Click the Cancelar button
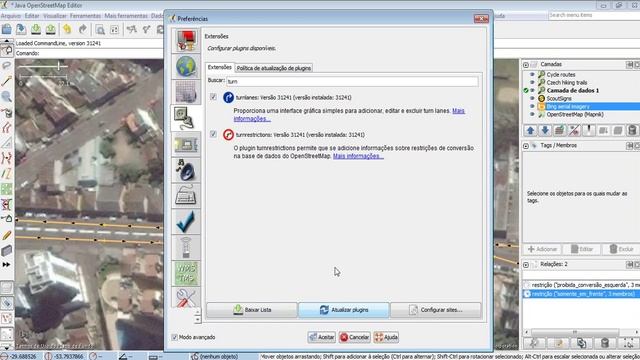640x360 pixels. click(355, 337)
